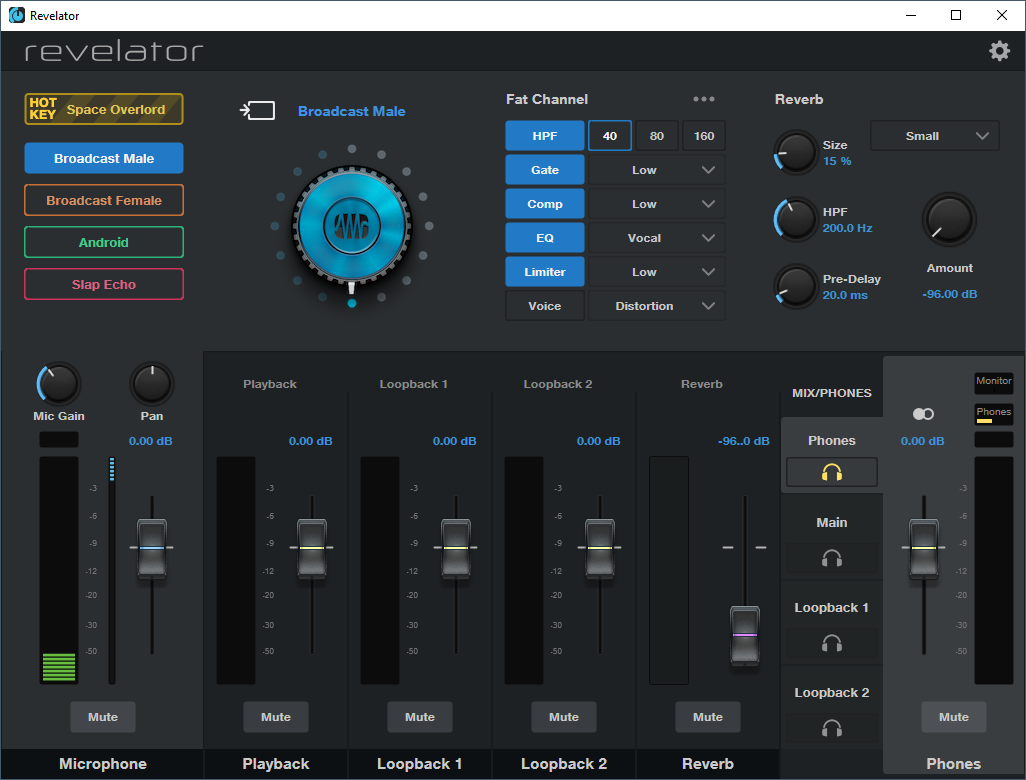Click the Reverb HPF 200.0 Hz value
This screenshot has width=1026, height=780.
(x=847, y=228)
